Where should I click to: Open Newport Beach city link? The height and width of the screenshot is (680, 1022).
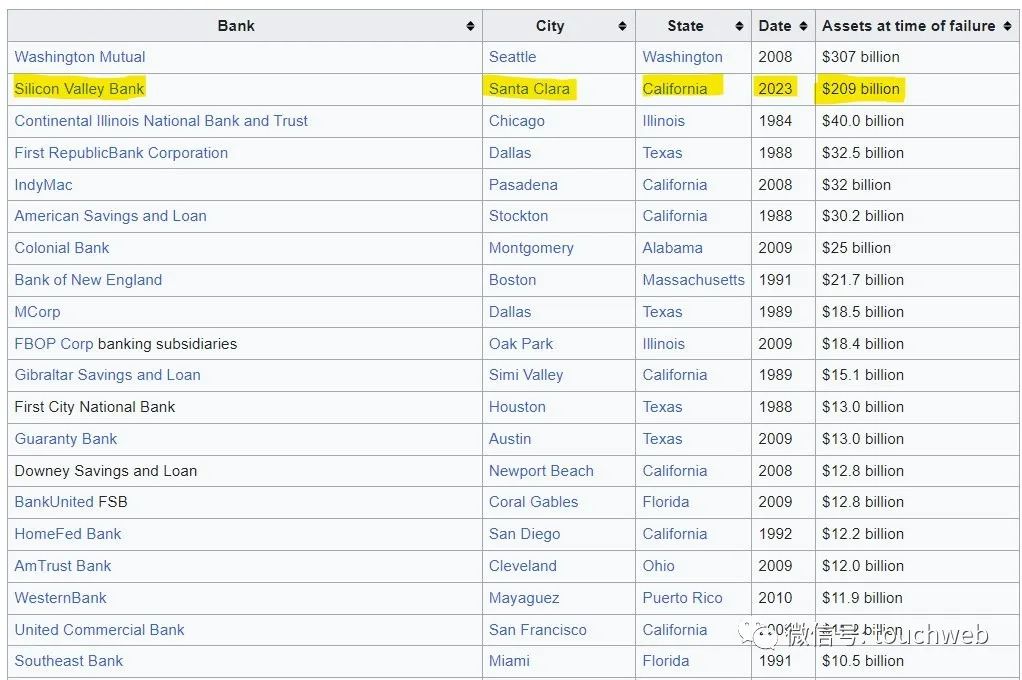541,471
